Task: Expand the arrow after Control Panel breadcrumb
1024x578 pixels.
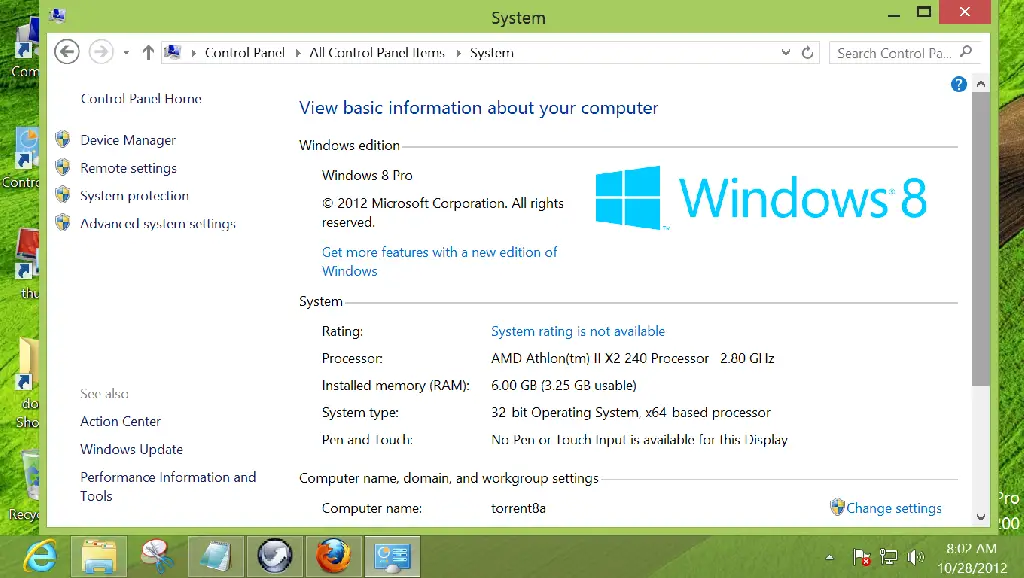Action: pos(298,53)
